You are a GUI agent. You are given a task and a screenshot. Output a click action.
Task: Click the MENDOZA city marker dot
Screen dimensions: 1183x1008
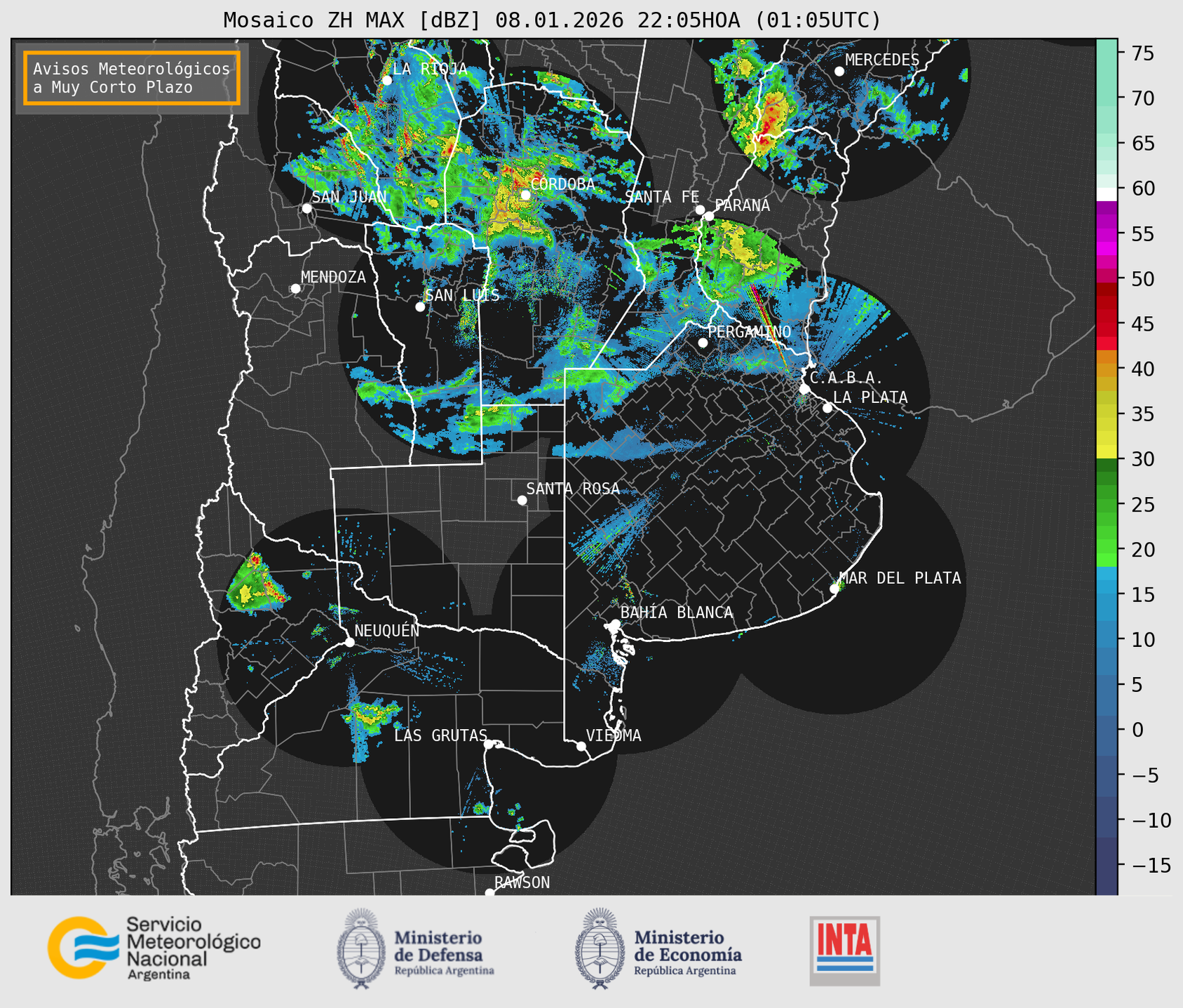pyautogui.click(x=295, y=289)
